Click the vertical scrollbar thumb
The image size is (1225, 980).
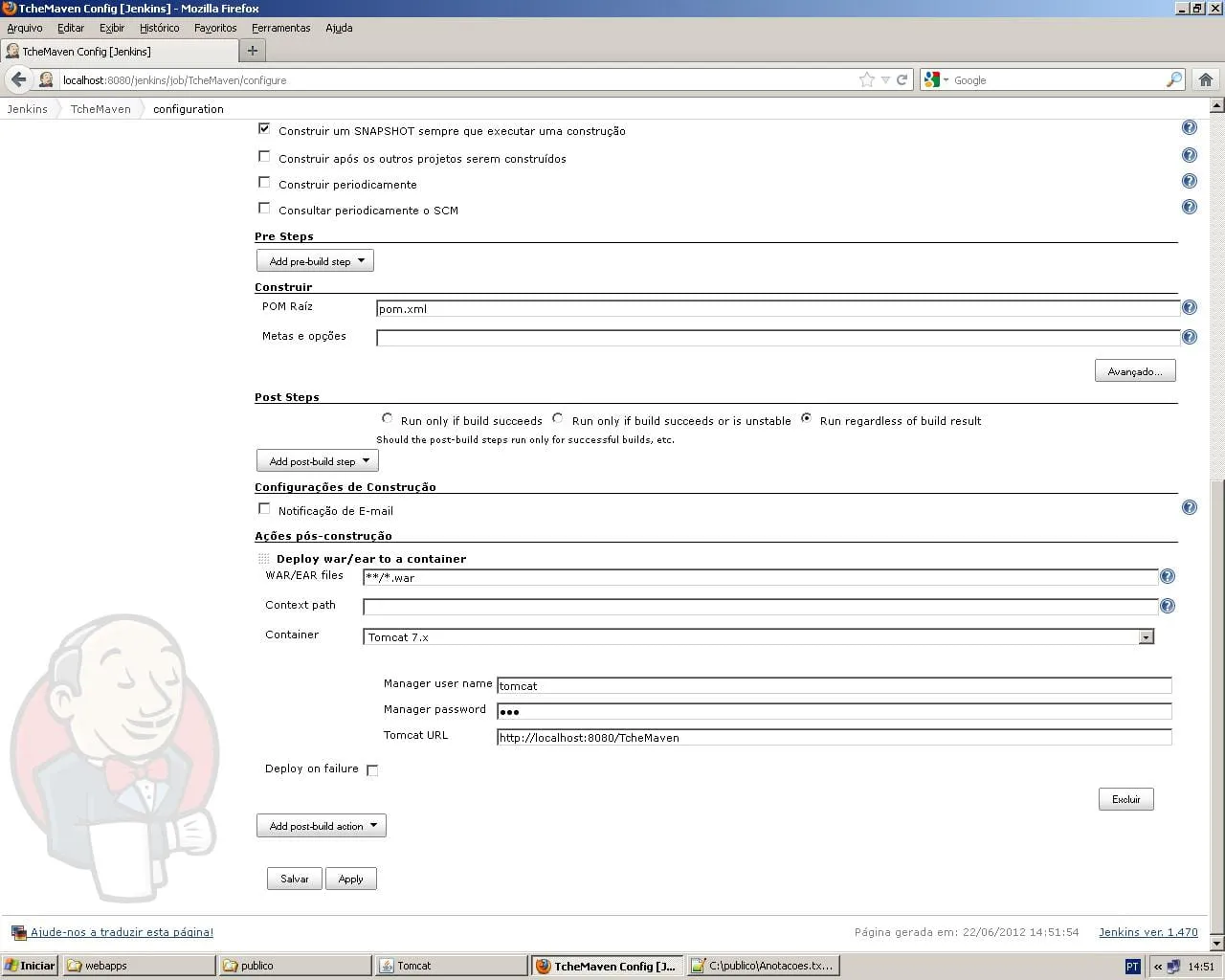pyautogui.click(x=1217, y=707)
